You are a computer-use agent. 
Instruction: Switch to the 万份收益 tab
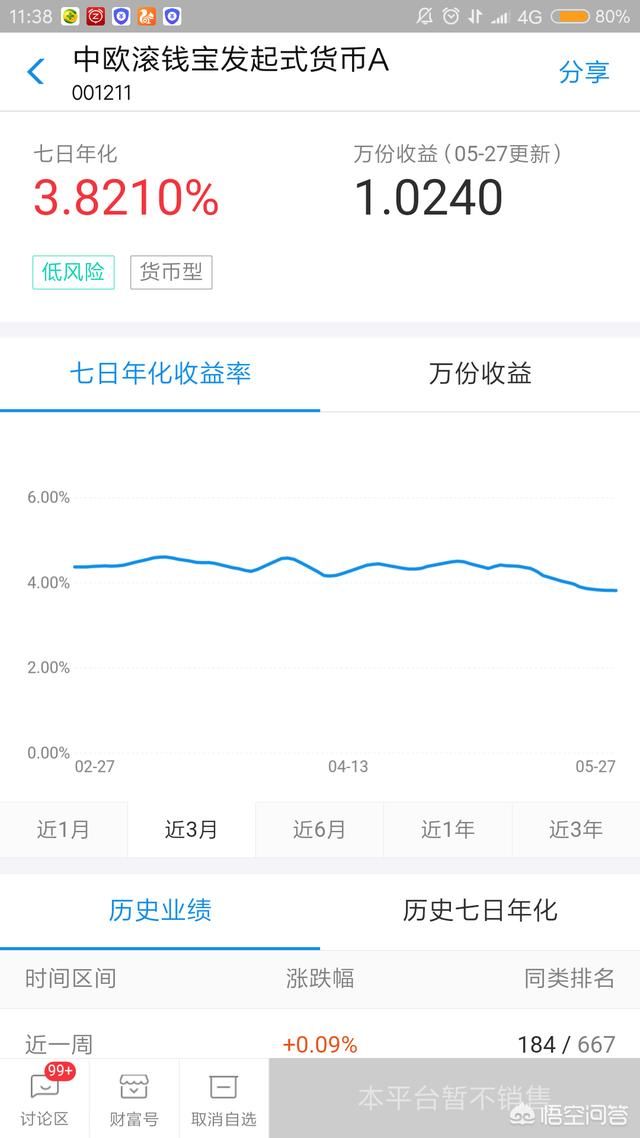click(x=478, y=373)
